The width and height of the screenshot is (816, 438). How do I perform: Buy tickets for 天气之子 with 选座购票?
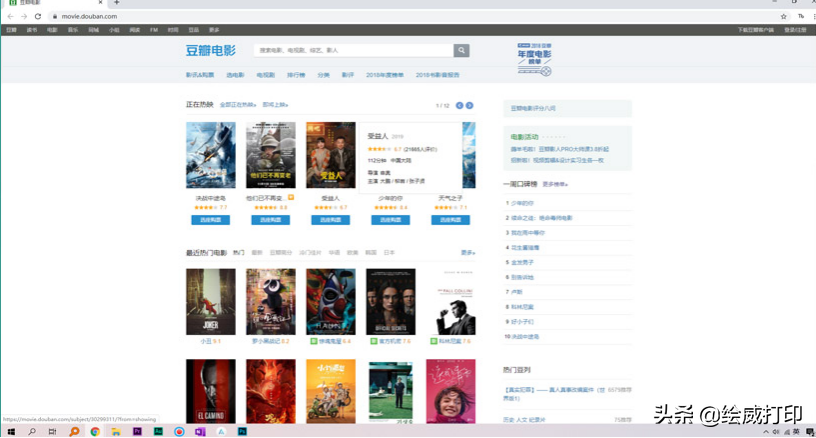[451, 220]
